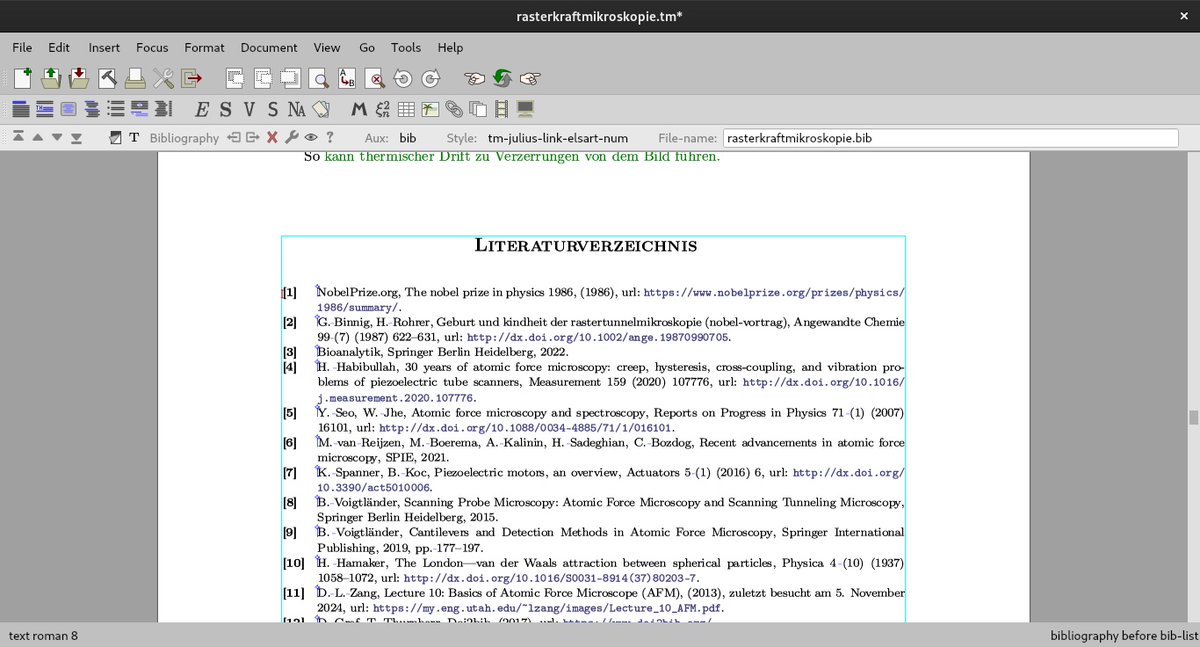The height and width of the screenshot is (647, 1200).
Task: Reload with the green arrows icon
Action: click(x=503, y=77)
